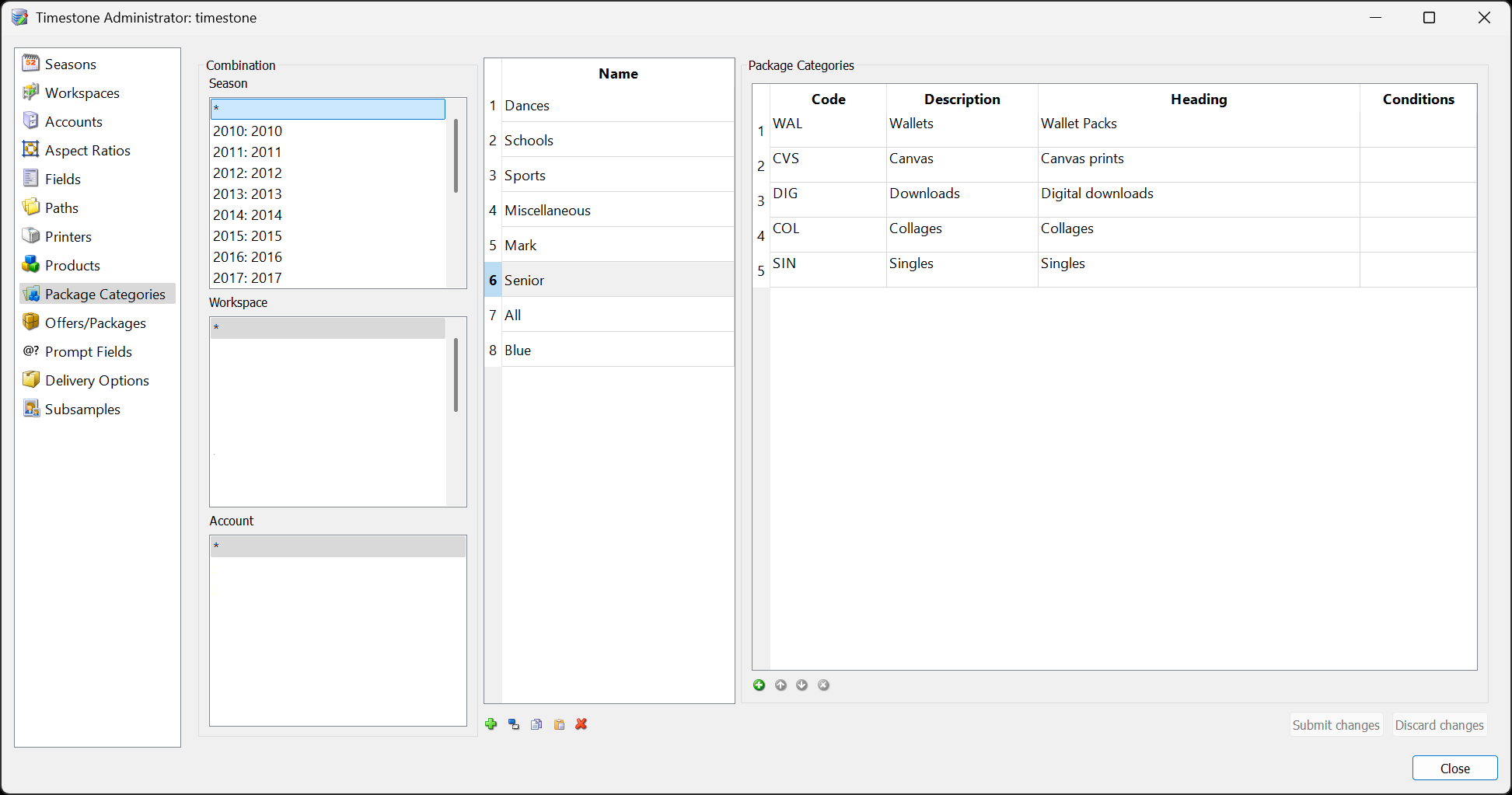Delete selected Name entry with red X

[581, 724]
